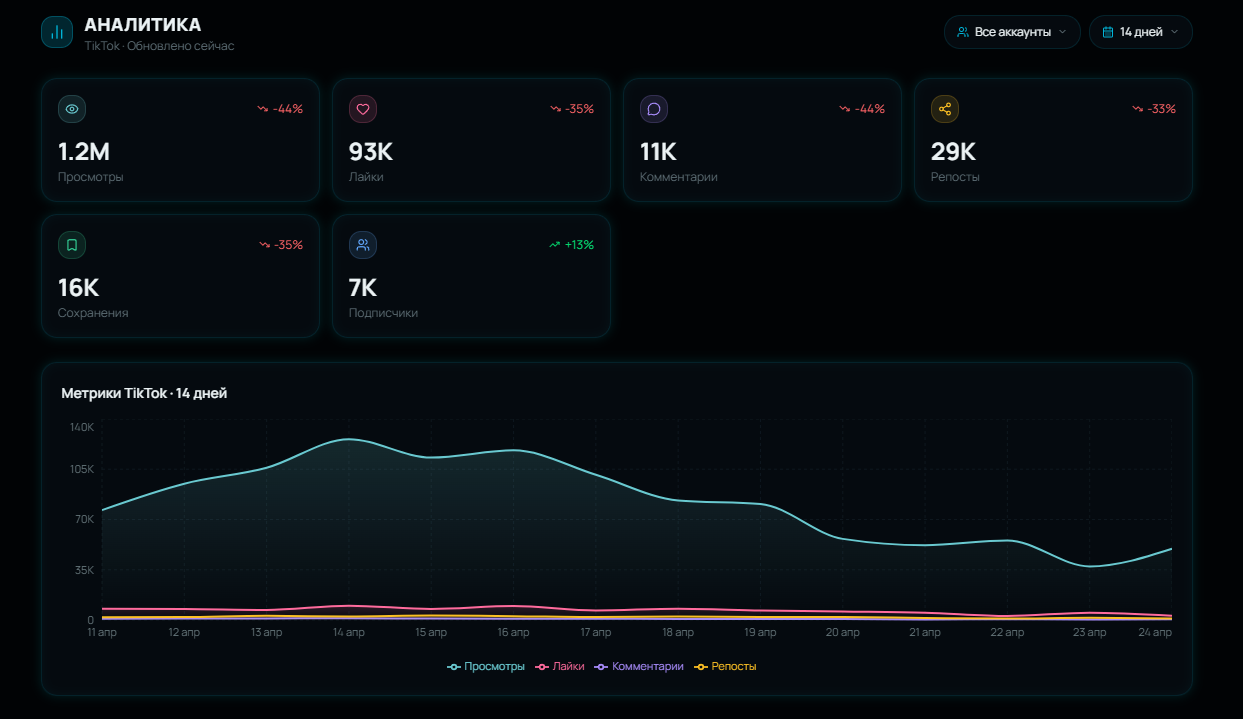Toggle Репосты series in chart legend
Image resolution: width=1243 pixels, height=719 pixels.
(x=725, y=666)
